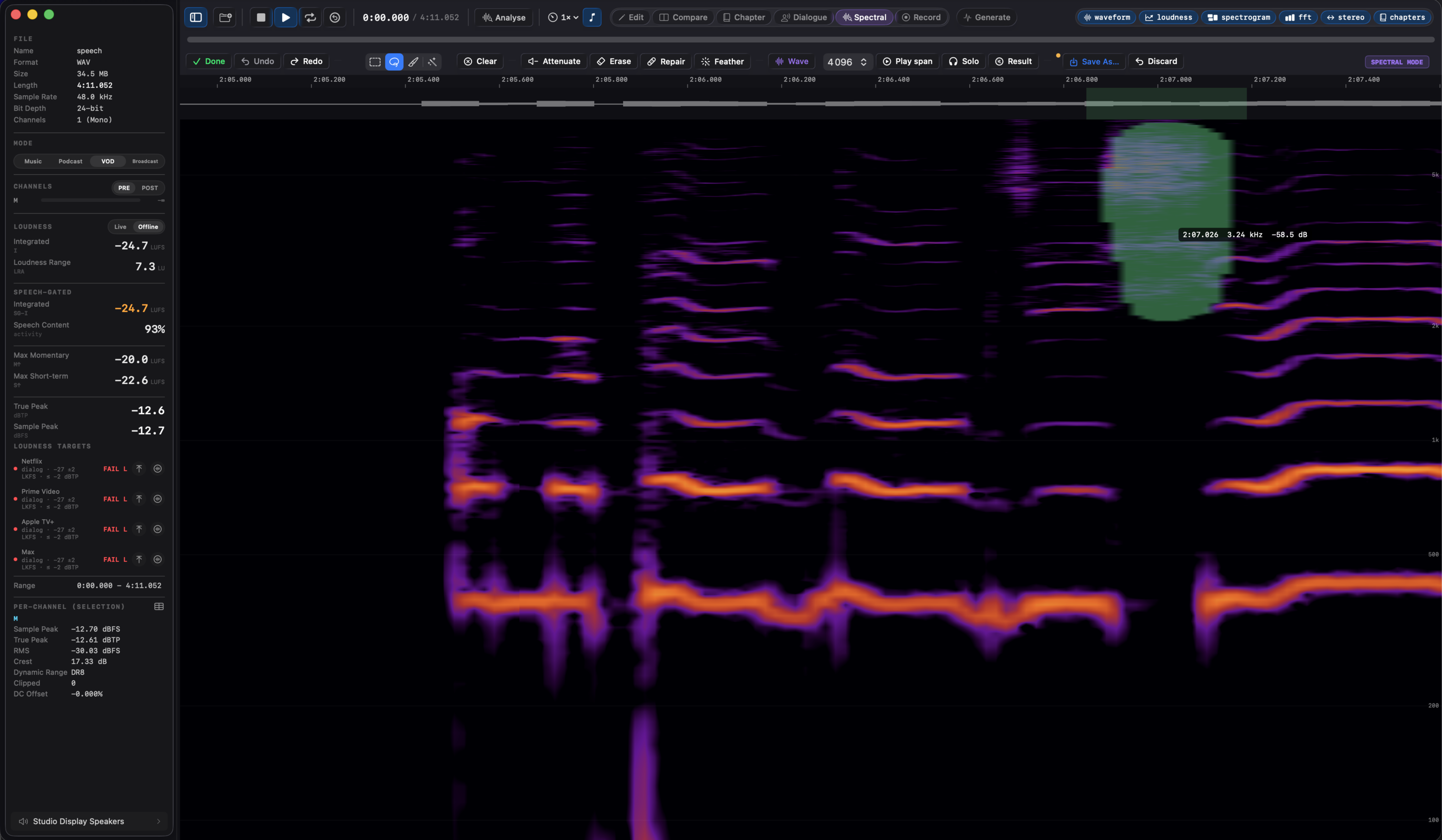The image size is (1442, 840).
Task: Stop playback with the square button
Action: pos(261,17)
